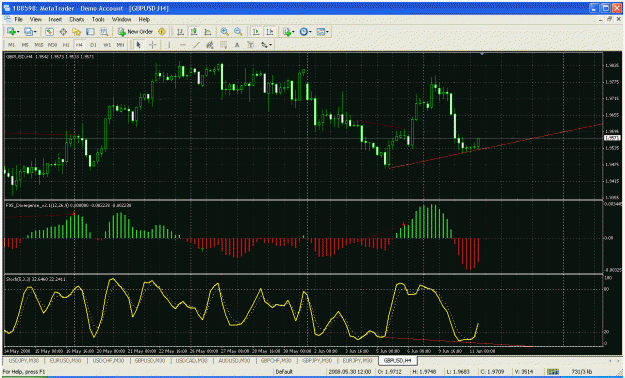625x378 pixels.
Task: Select the Crosshair tool
Action: 152,45
